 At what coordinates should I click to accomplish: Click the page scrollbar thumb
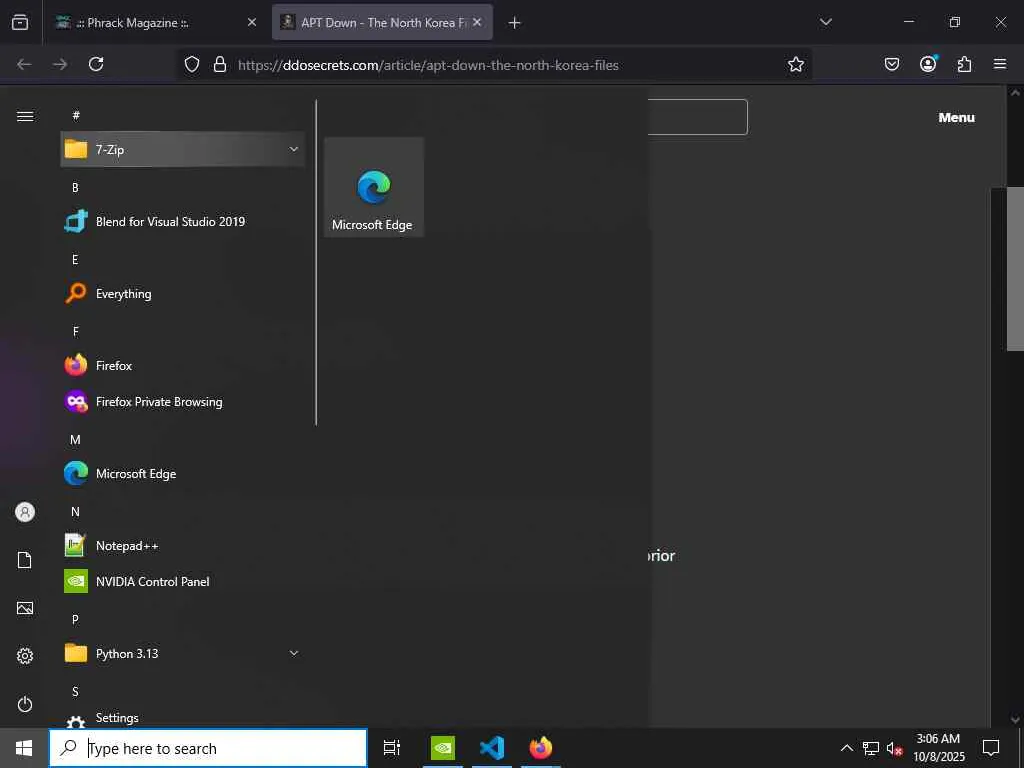point(1016,269)
